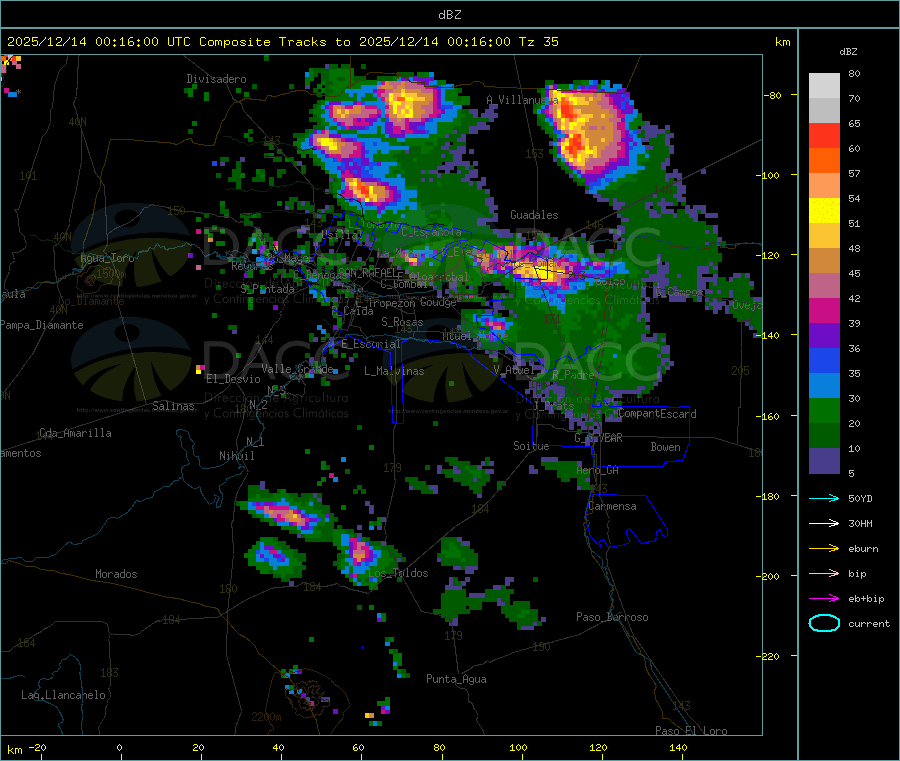Screen dimensions: 900x761
Task: Click the 'Valle_Grande' map label
Action: pyautogui.click(x=297, y=369)
